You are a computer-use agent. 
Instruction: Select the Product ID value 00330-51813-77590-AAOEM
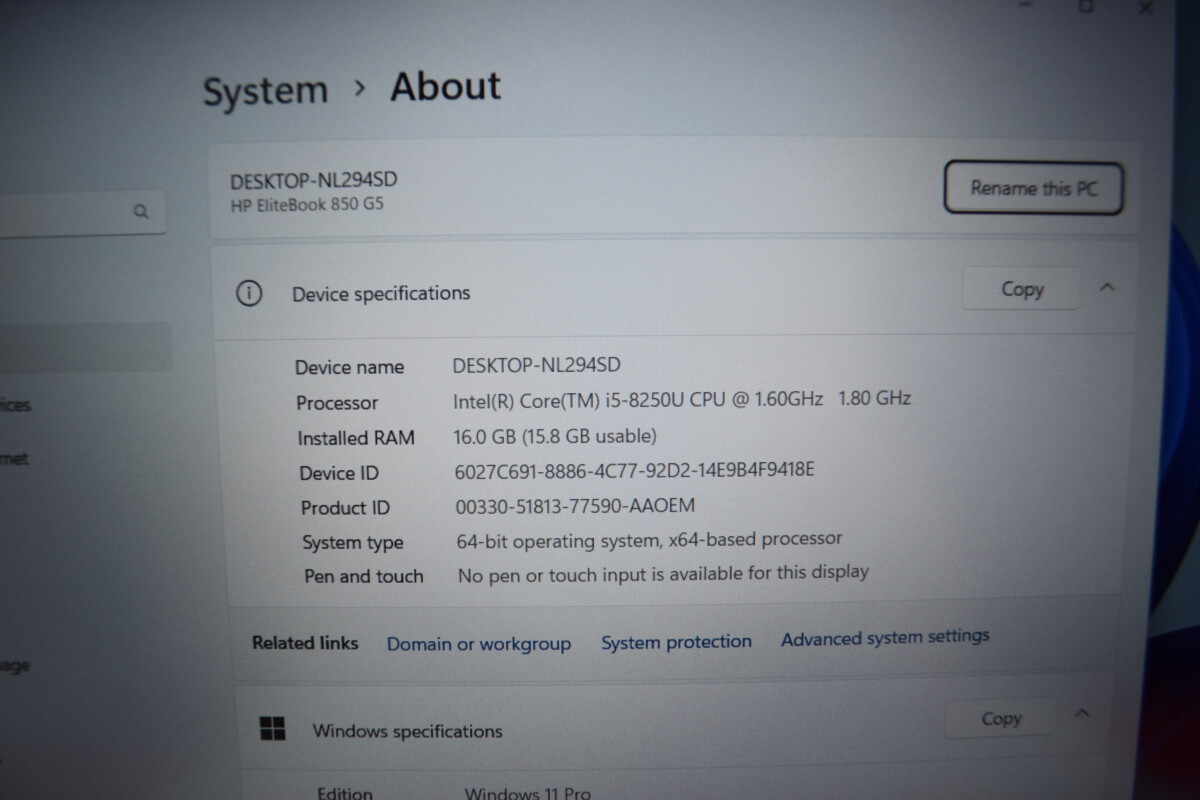click(x=575, y=506)
